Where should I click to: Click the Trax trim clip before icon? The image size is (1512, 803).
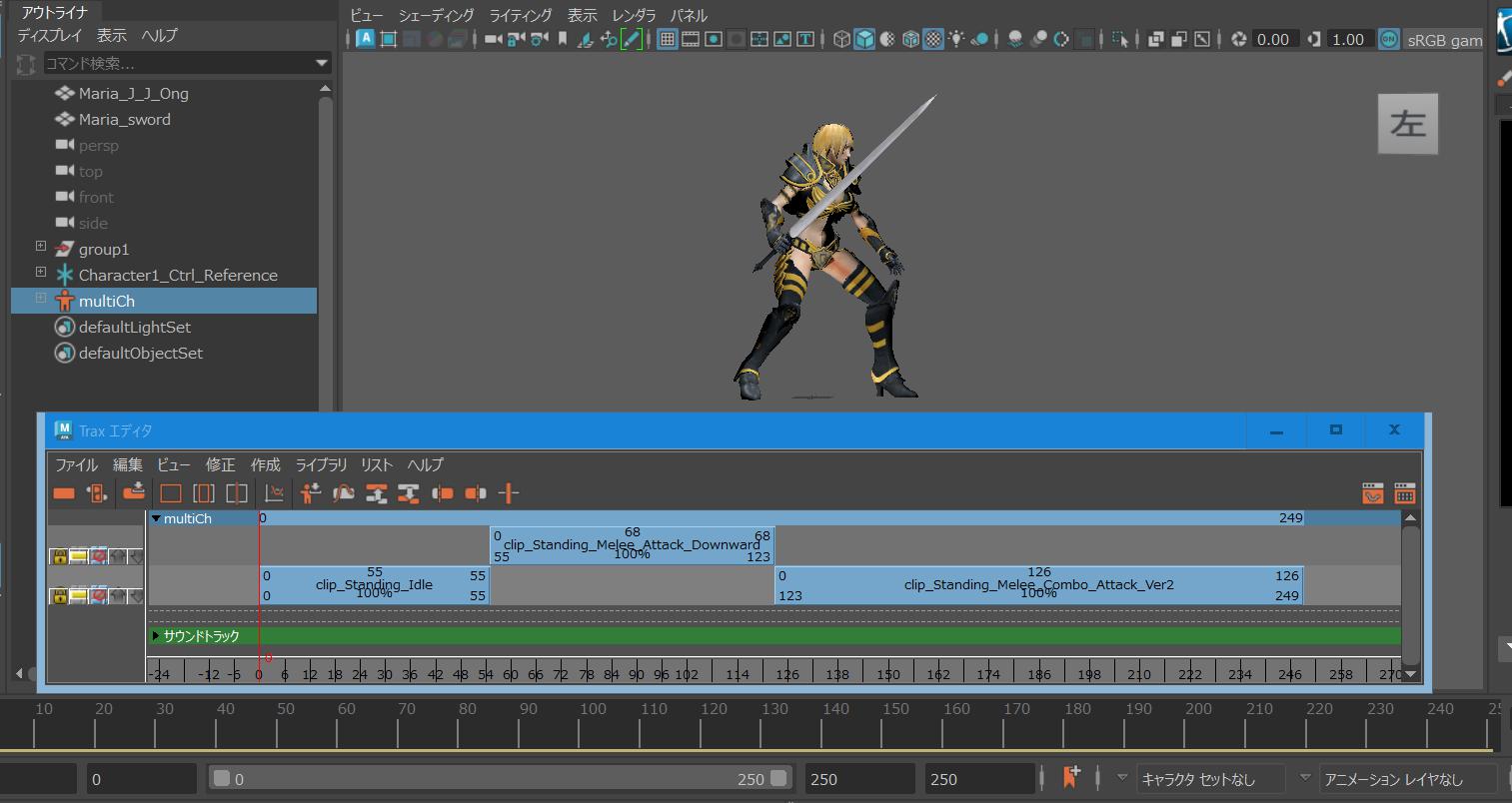pos(442,493)
